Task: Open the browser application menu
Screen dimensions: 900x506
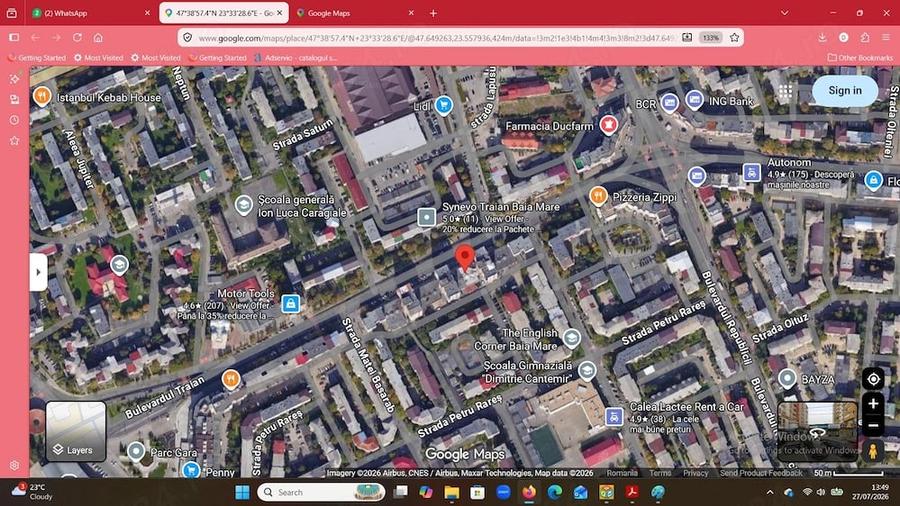Action: click(886, 37)
